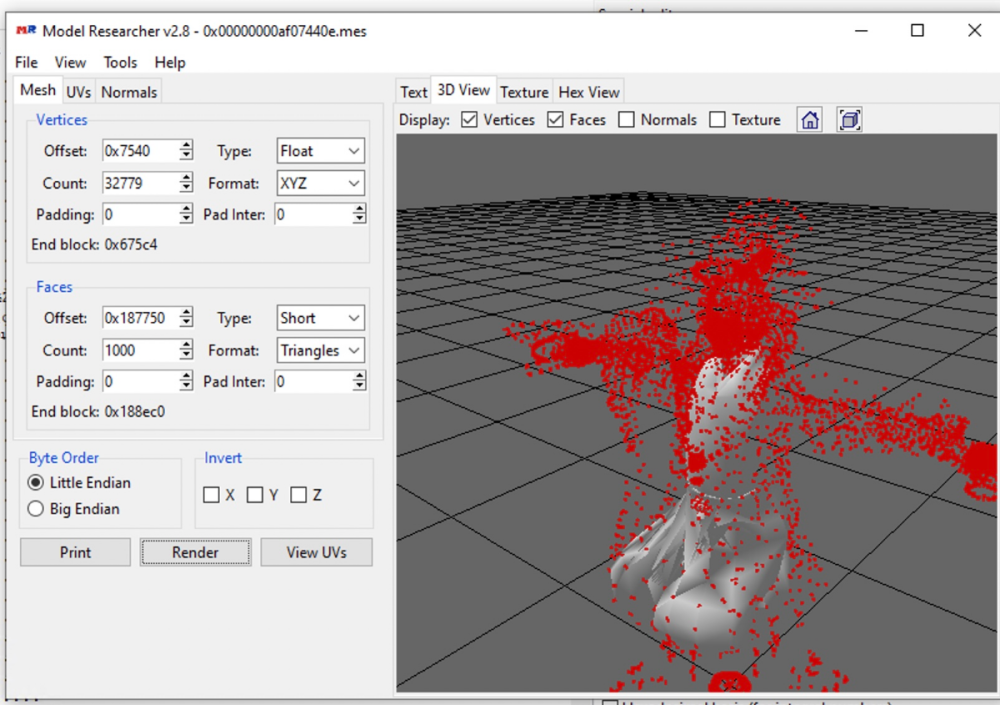This screenshot has height=705, width=1000.
Task: Increment the Vertices Offset using its up arrow
Action: tap(188, 146)
